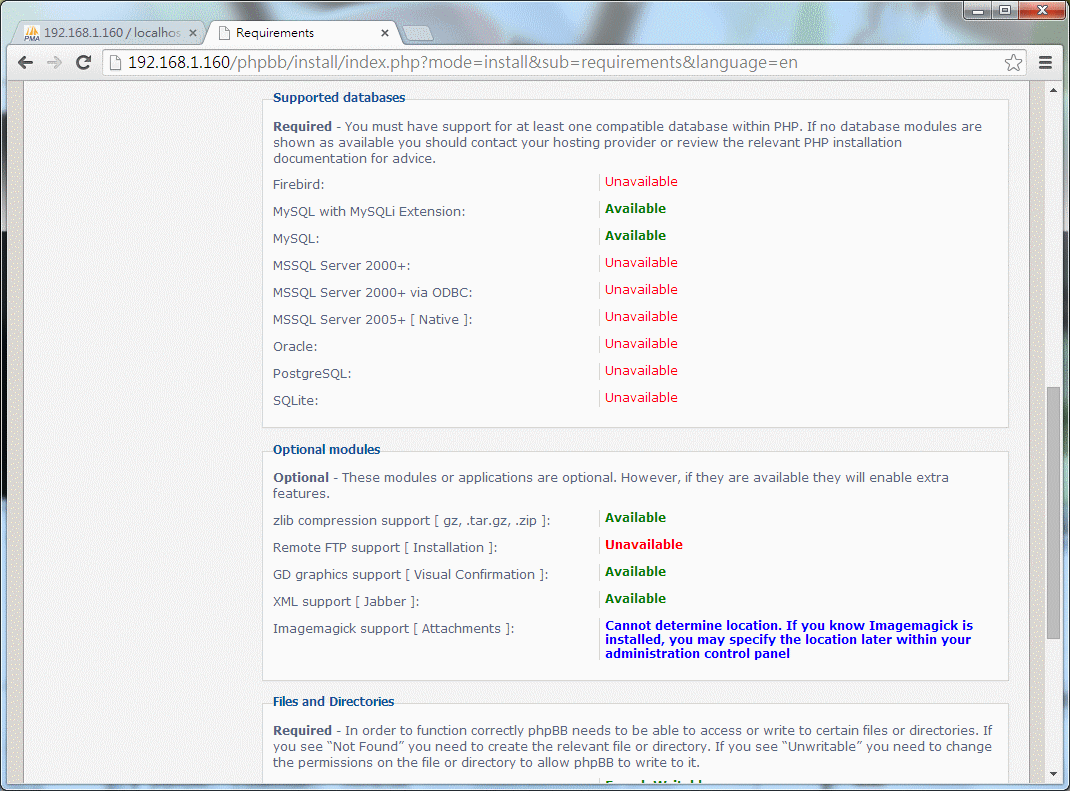This screenshot has height=791, width=1070.
Task: Click the browser forward arrow
Action: tap(55, 63)
